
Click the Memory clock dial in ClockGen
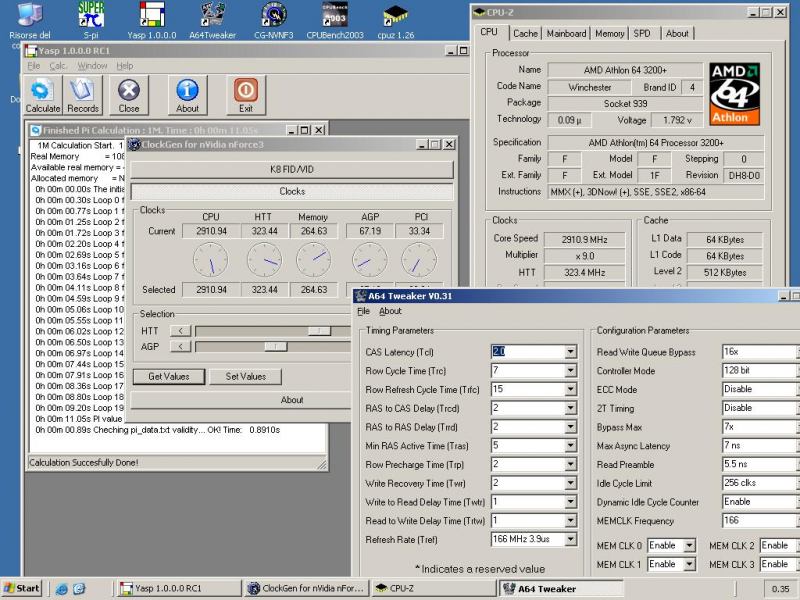coord(314,260)
